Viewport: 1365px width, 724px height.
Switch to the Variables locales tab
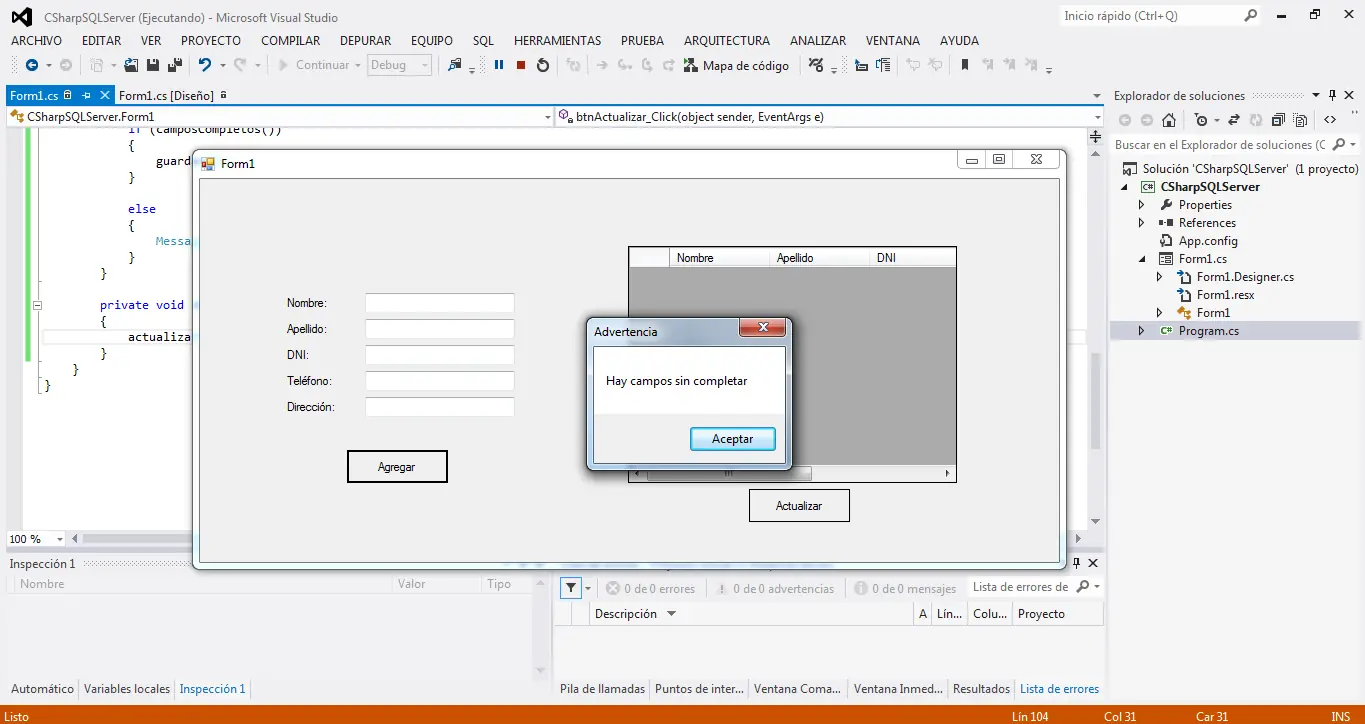coord(127,689)
